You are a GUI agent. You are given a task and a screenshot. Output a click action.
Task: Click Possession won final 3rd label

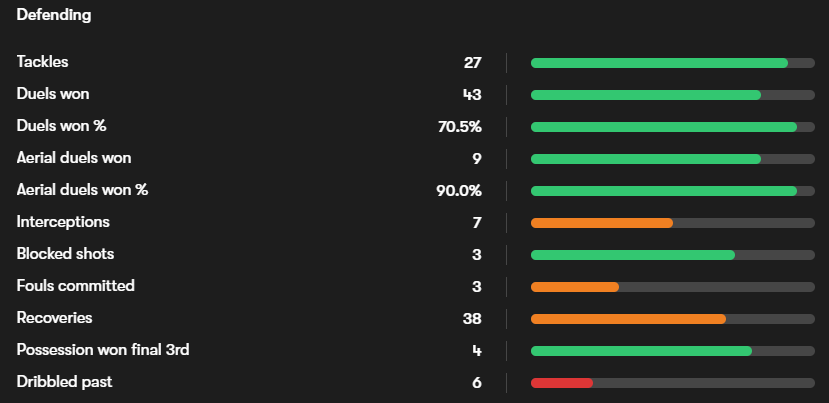103,350
